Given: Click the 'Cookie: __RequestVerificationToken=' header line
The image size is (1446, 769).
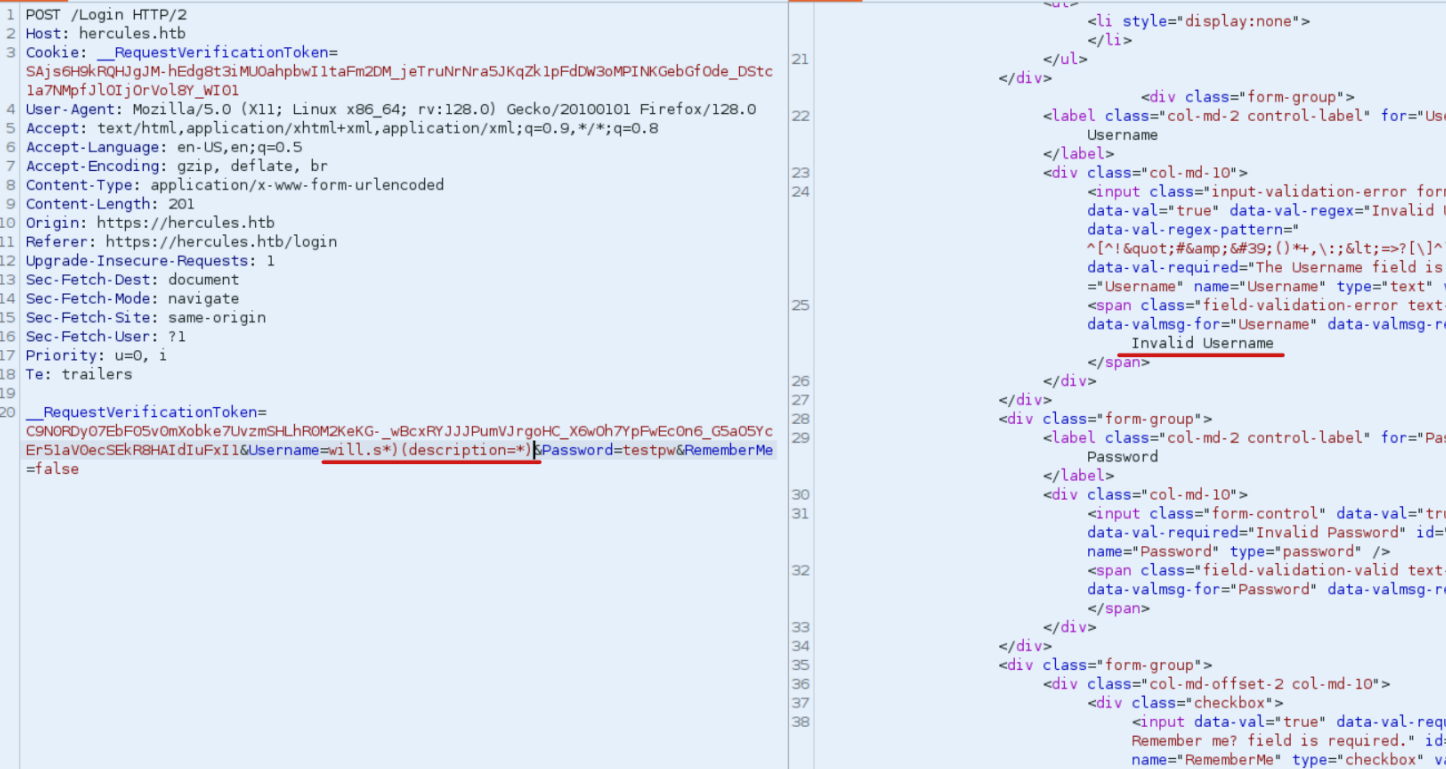Looking at the screenshot, I should coord(182,53).
